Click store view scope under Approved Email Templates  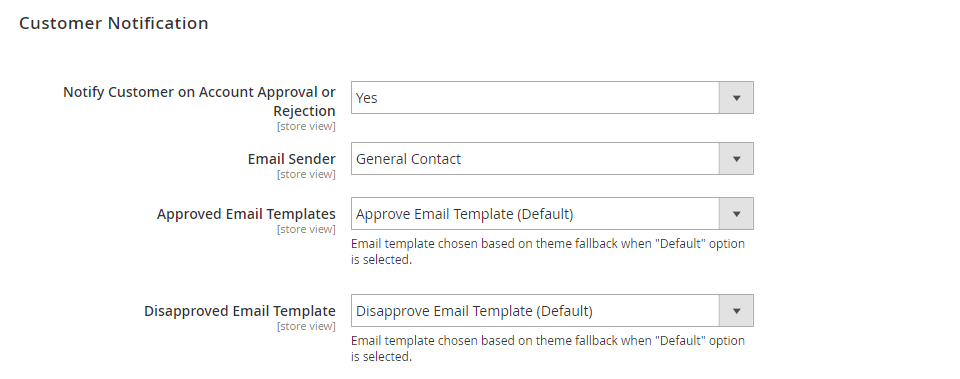(x=306, y=230)
